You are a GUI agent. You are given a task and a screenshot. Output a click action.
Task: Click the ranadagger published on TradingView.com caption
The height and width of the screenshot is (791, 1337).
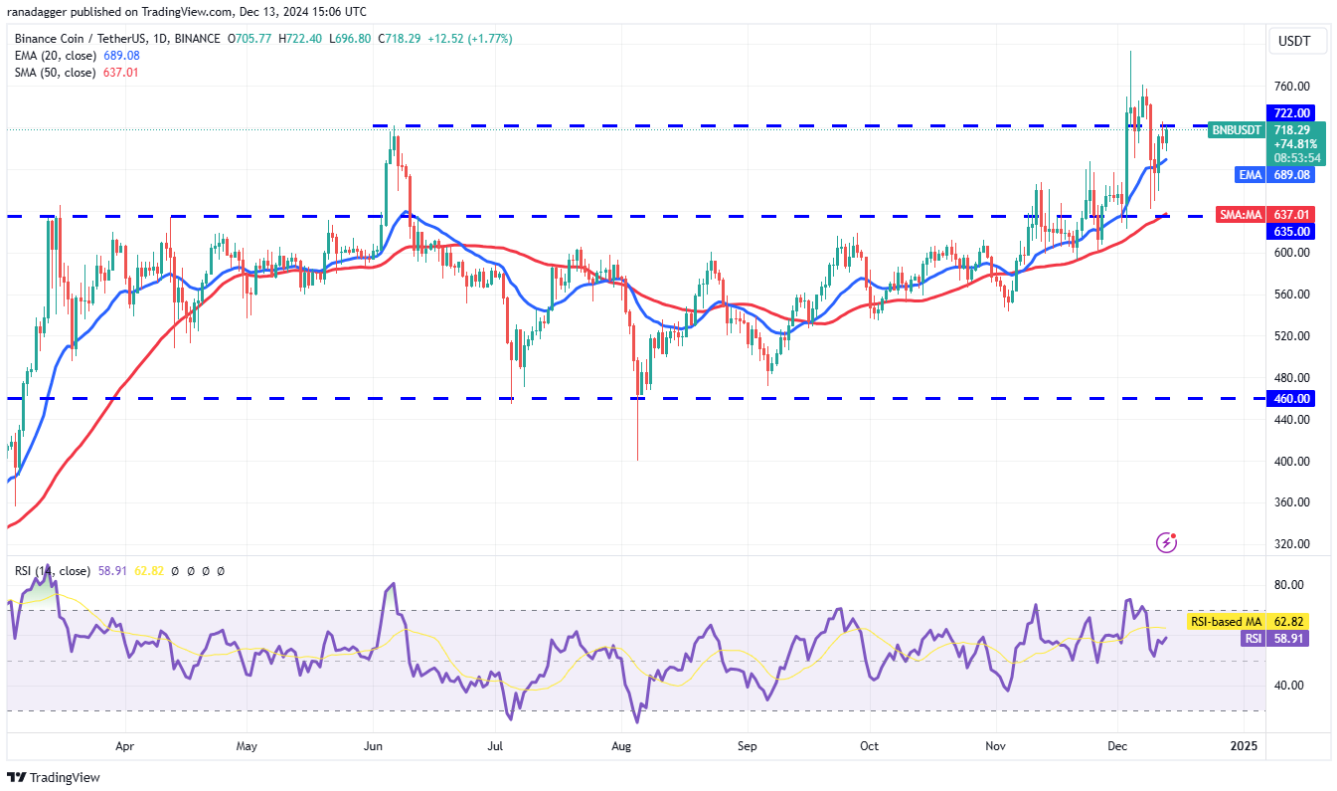187,12
